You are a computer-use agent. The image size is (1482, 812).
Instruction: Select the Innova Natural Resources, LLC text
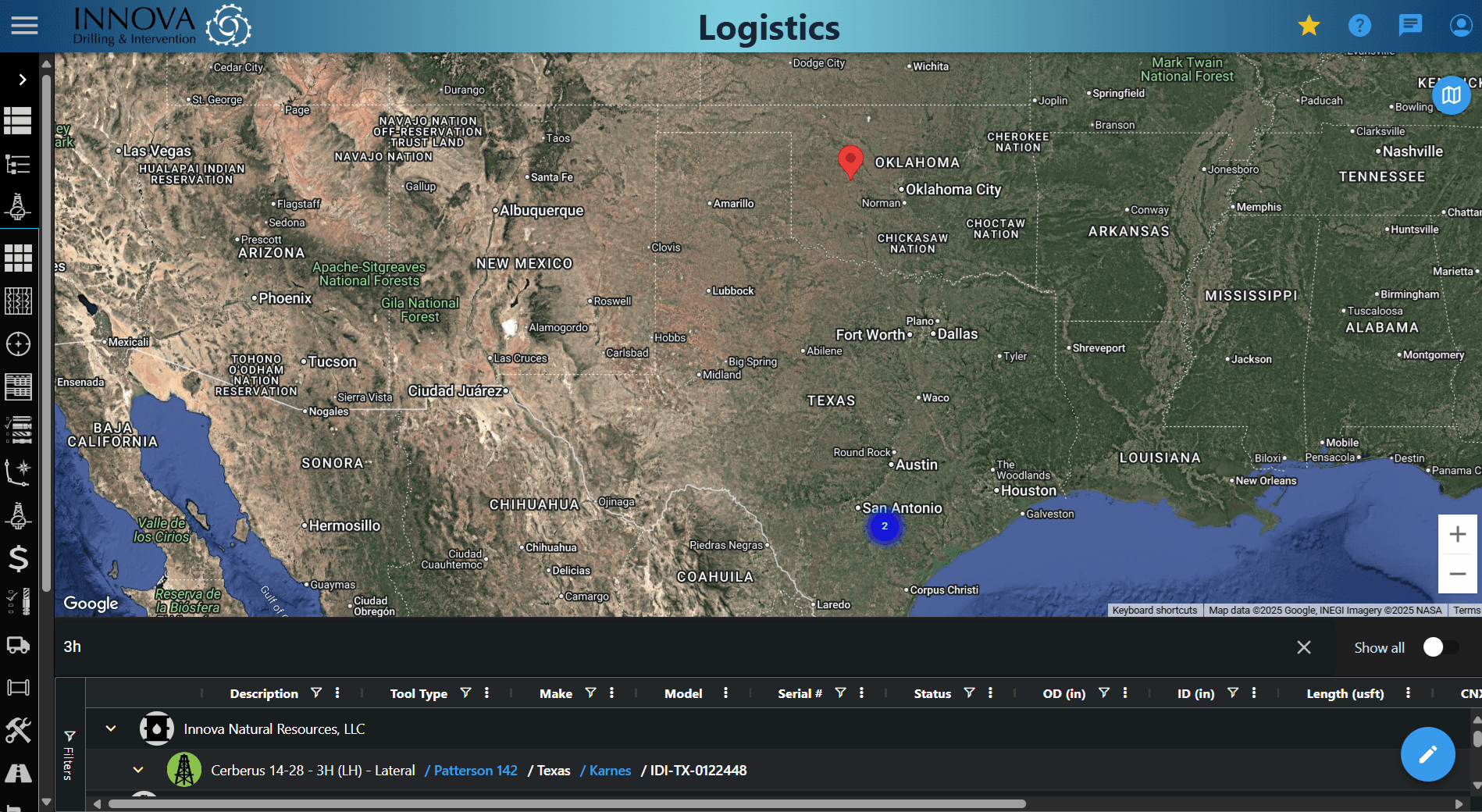[274, 728]
